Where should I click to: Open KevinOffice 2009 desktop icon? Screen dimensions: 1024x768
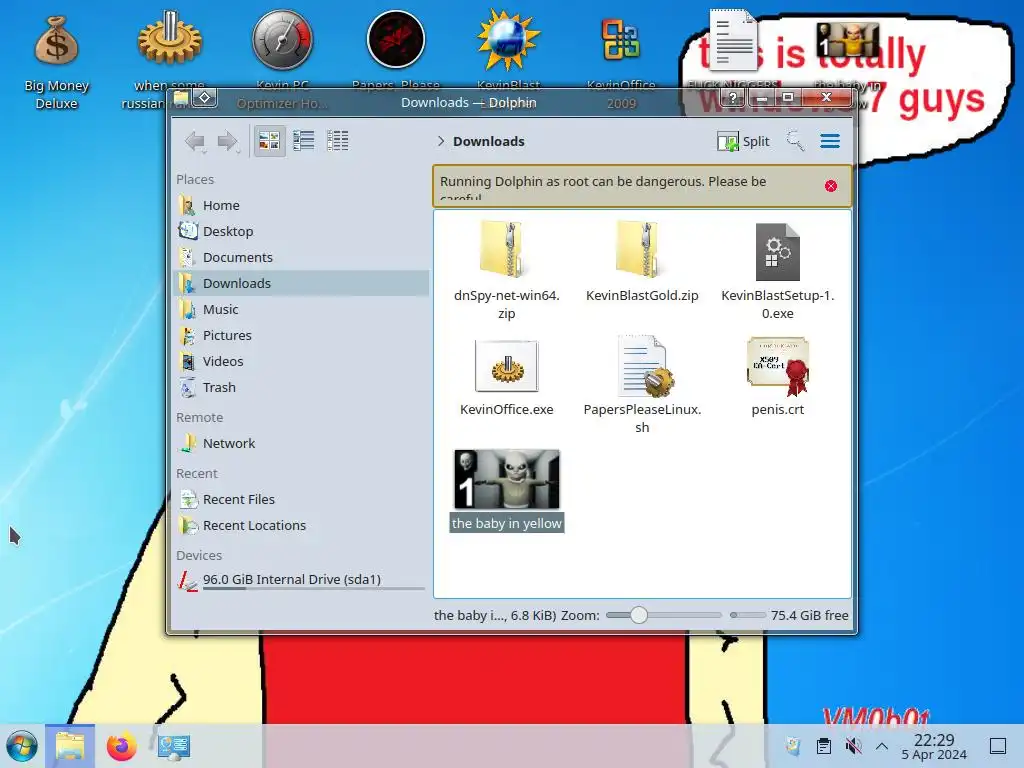(621, 40)
